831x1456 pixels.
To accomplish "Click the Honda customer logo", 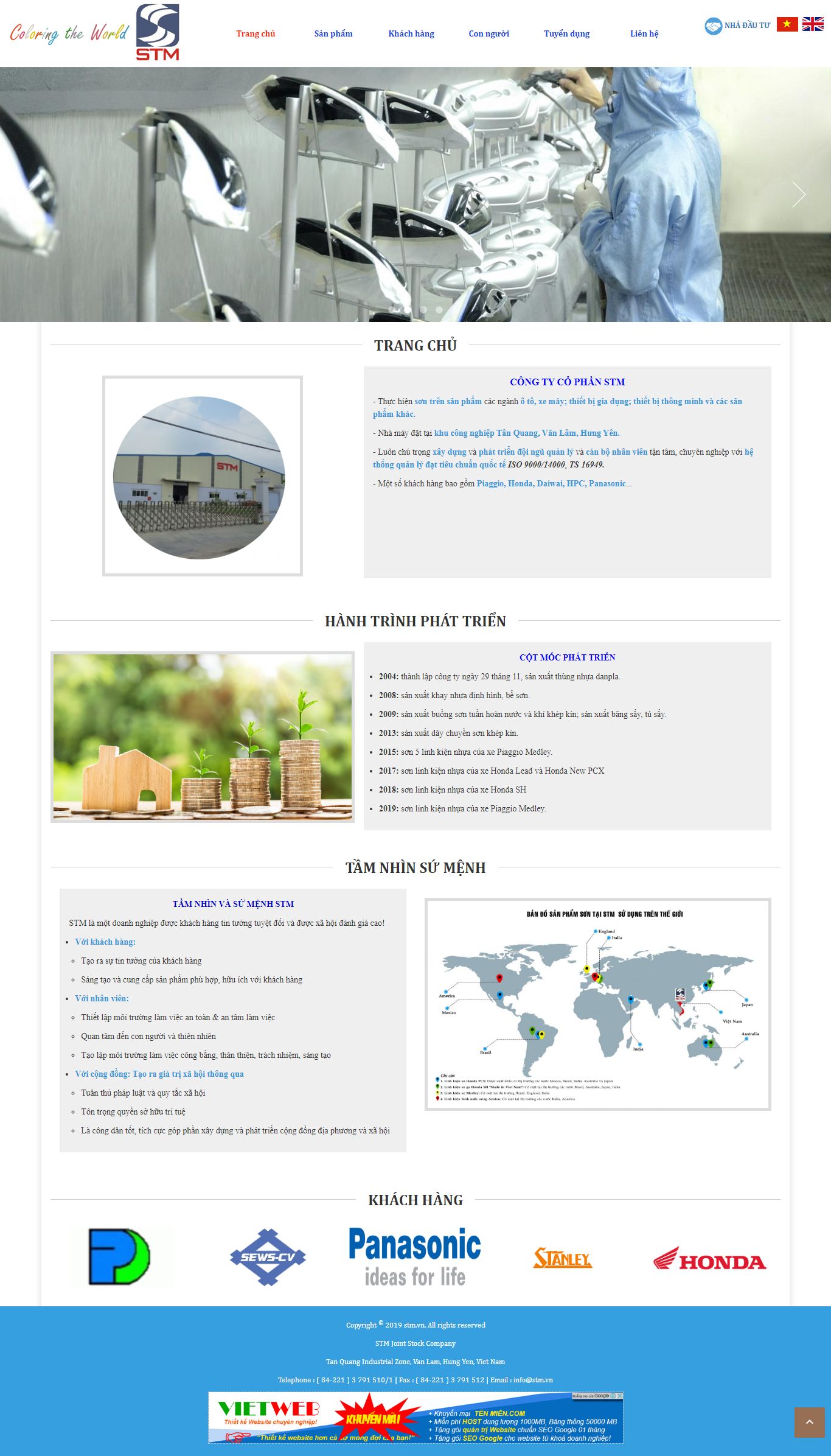I will [x=709, y=1258].
